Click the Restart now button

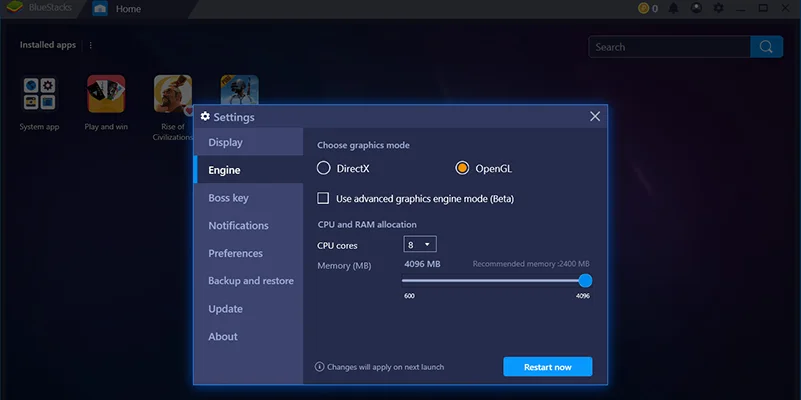[548, 367]
